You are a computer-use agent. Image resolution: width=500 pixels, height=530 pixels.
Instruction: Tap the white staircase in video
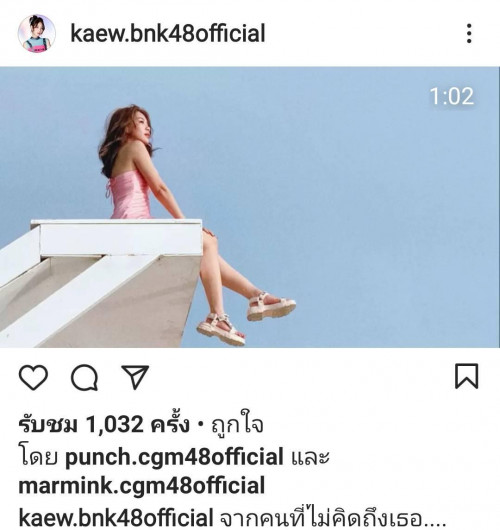coord(101,284)
